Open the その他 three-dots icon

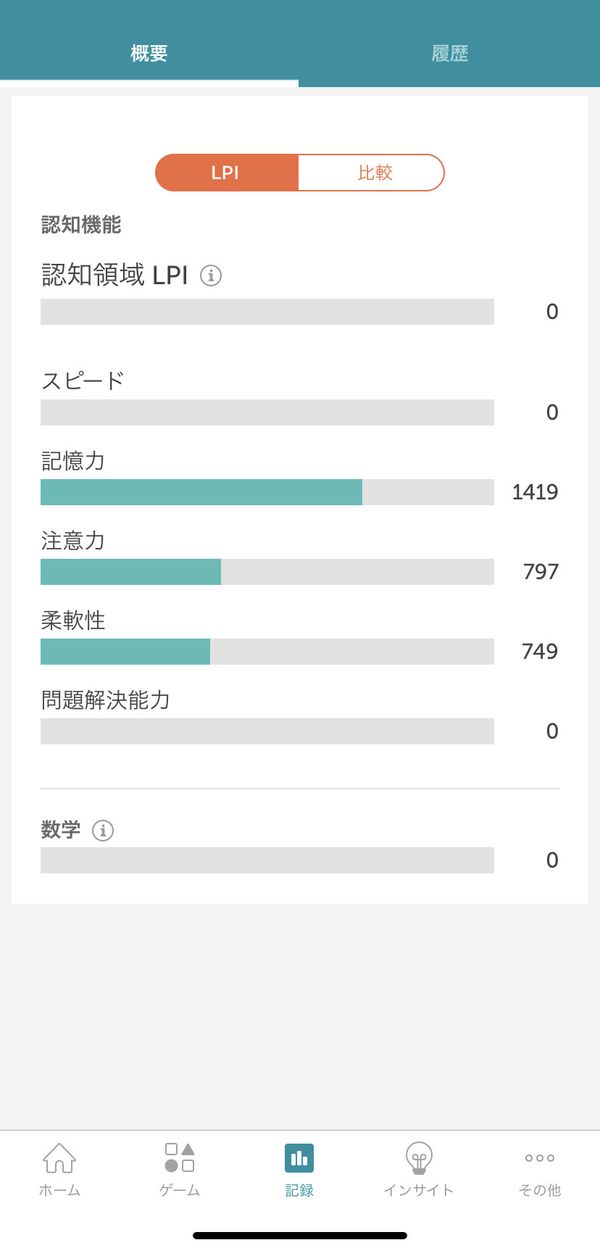tap(540, 1158)
